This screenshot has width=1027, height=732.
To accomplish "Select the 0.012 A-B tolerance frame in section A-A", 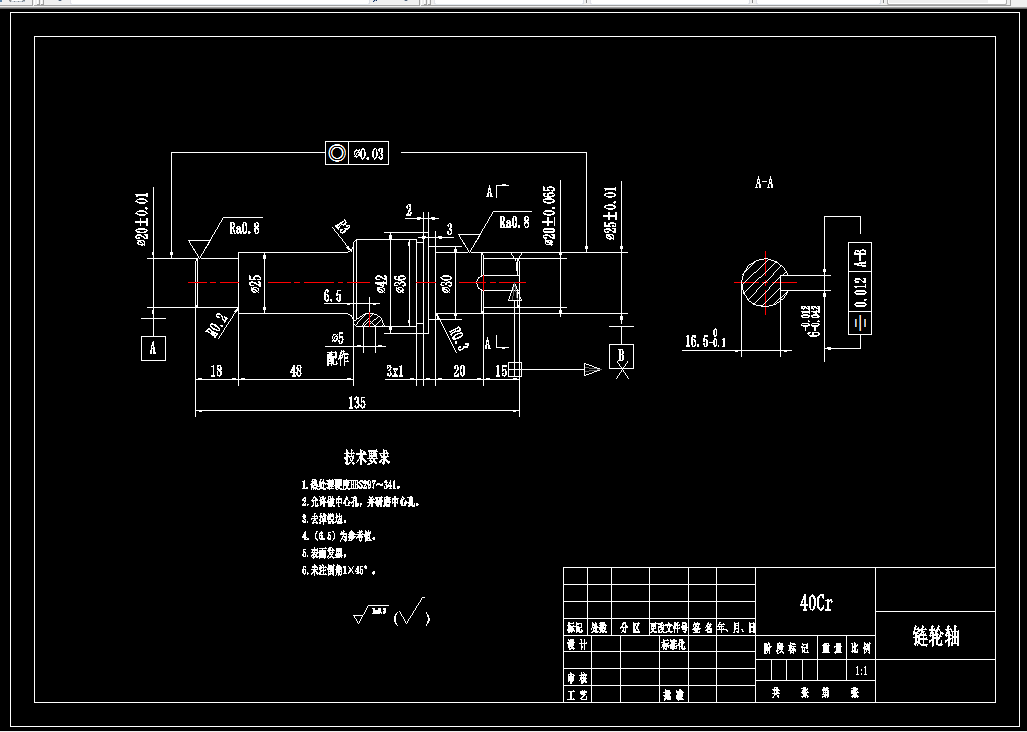I will click(859, 290).
